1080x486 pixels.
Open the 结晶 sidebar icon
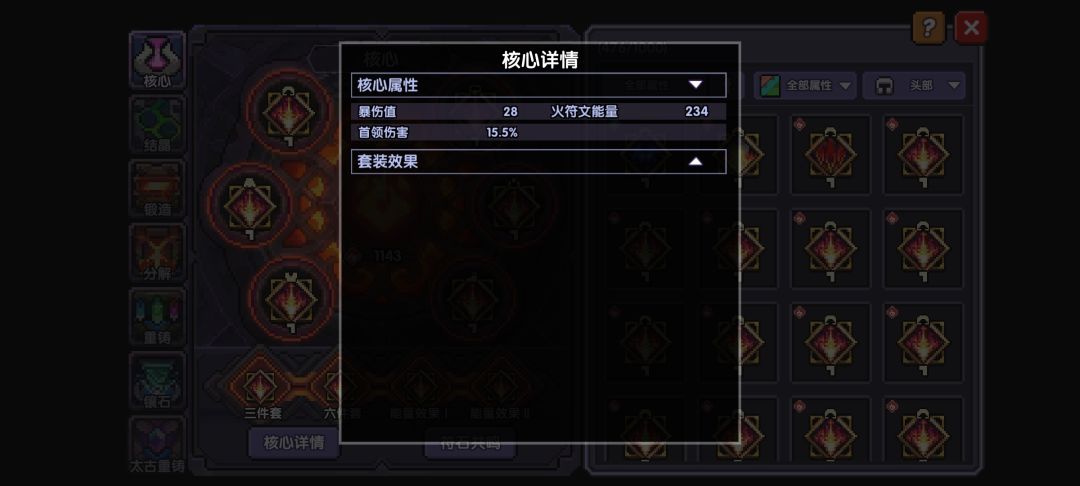157,124
